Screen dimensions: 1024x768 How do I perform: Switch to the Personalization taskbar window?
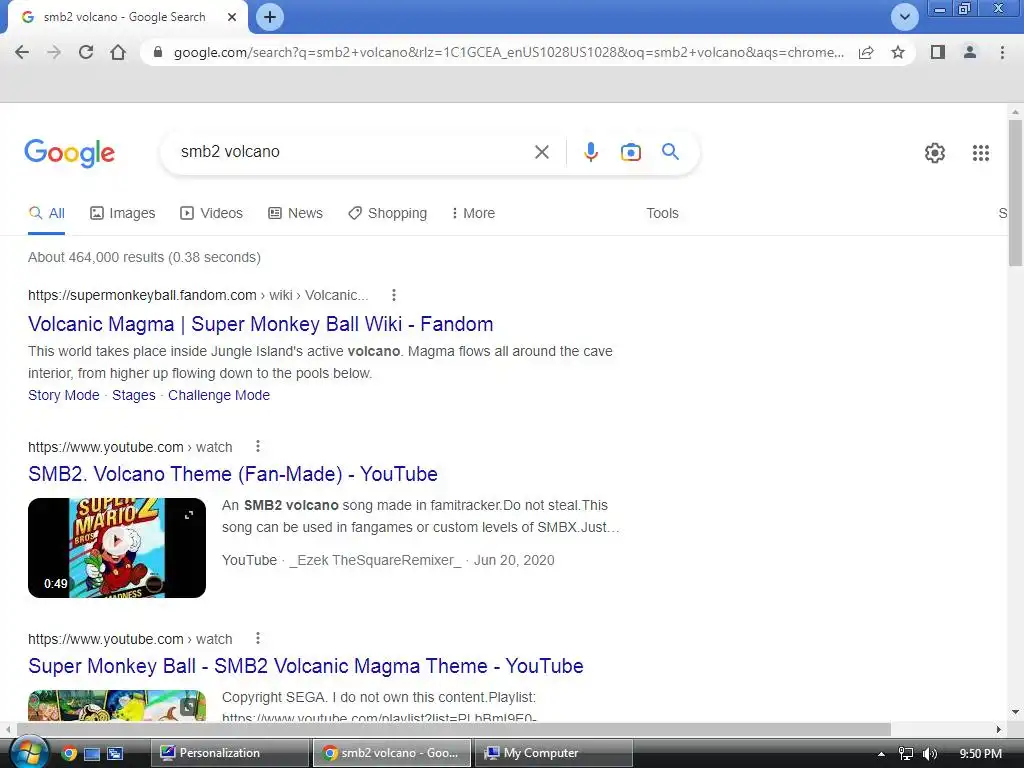(x=230, y=753)
